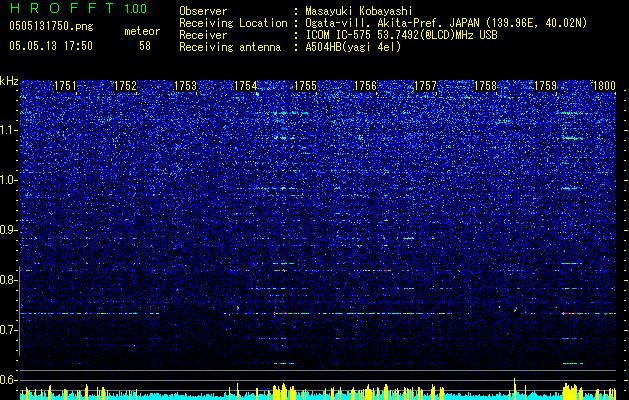Click the Observer label
Screen dimensions: 629x400
[x=203, y=11]
